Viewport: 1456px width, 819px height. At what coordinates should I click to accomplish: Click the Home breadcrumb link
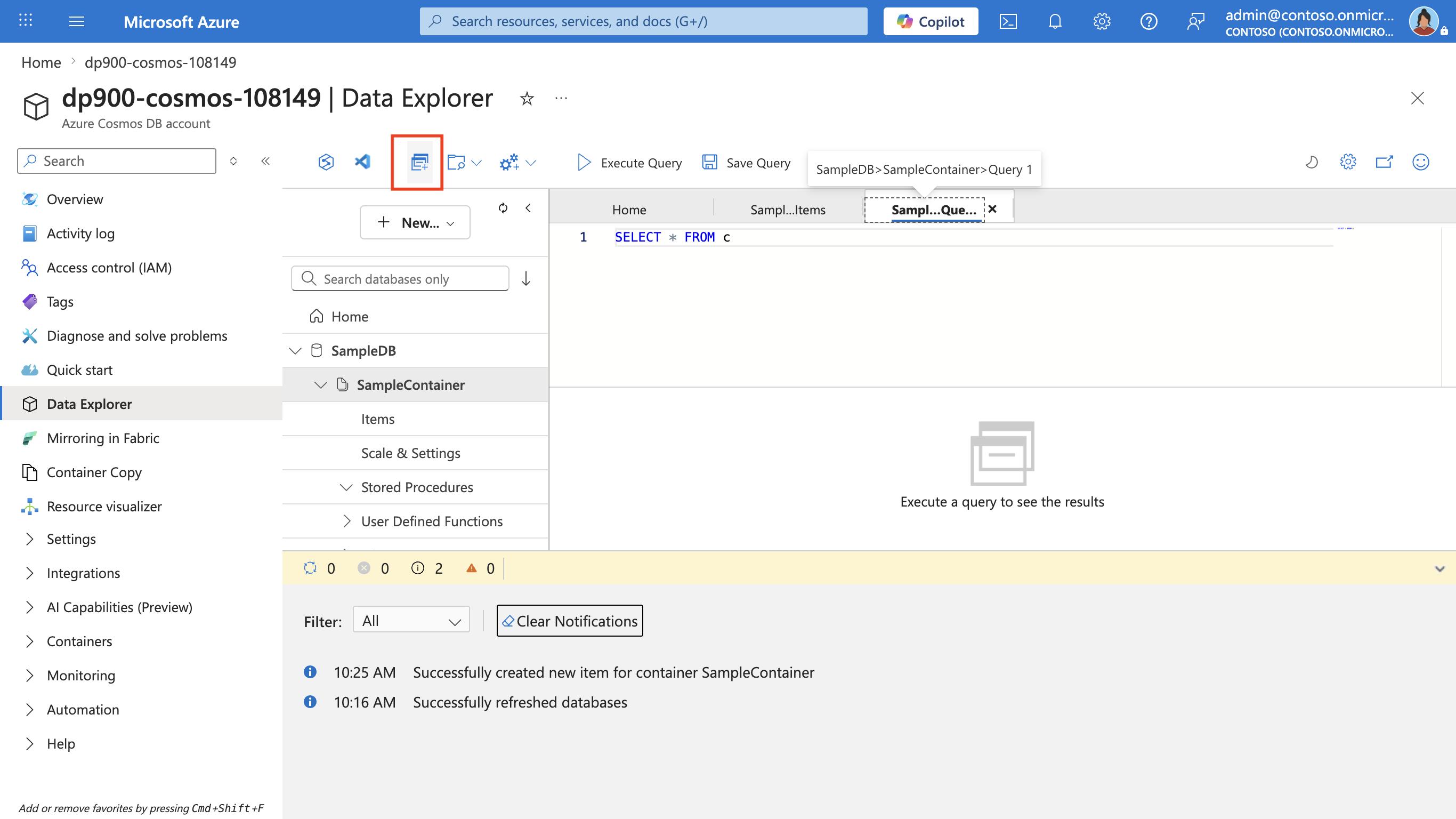click(x=41, y=62)
